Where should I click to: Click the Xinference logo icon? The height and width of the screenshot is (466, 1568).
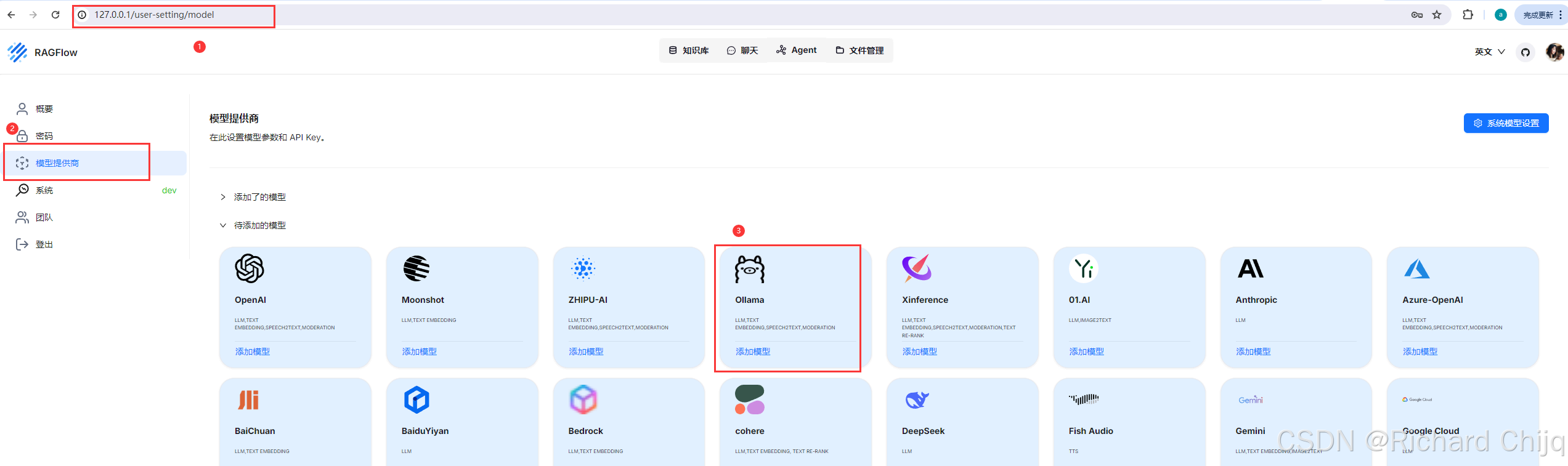pyautogui.click(x=917, y=268)
